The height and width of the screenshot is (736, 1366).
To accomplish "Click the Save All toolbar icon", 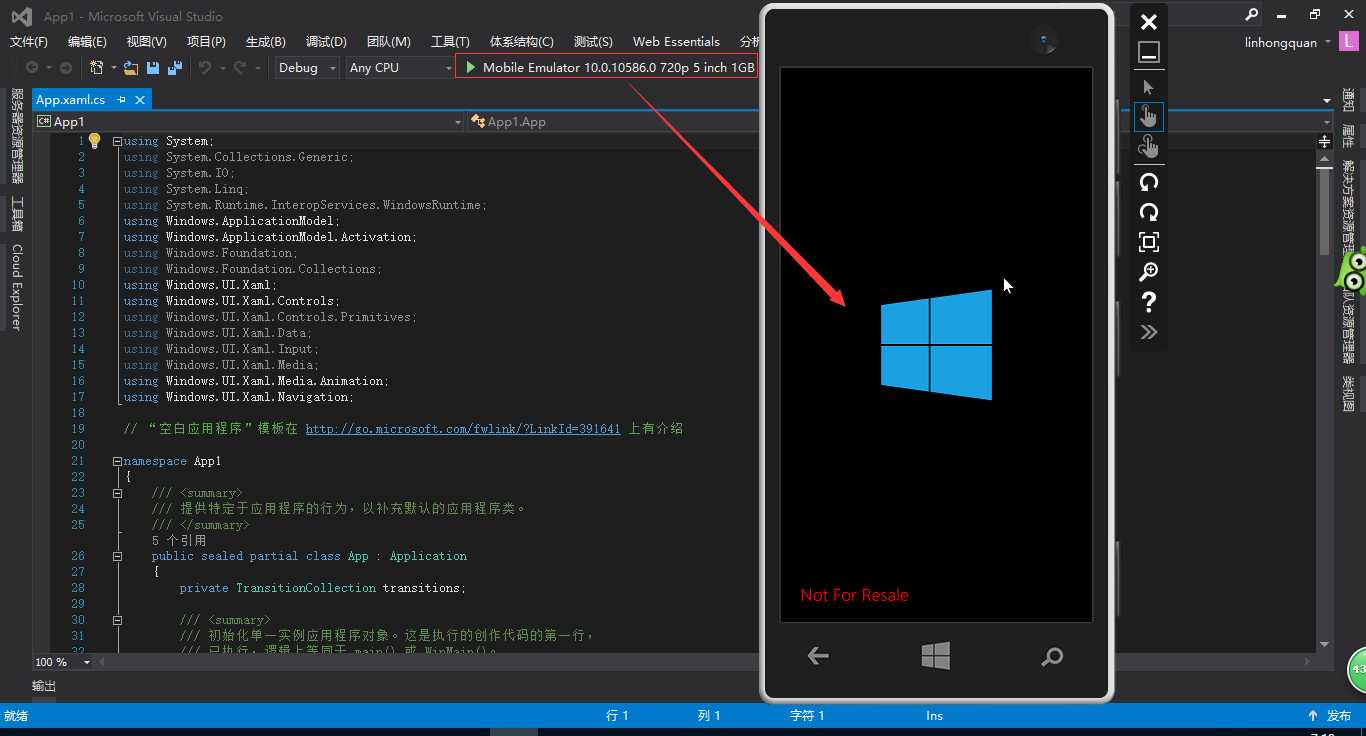I will pyautogui.click(x=175, y=67).
